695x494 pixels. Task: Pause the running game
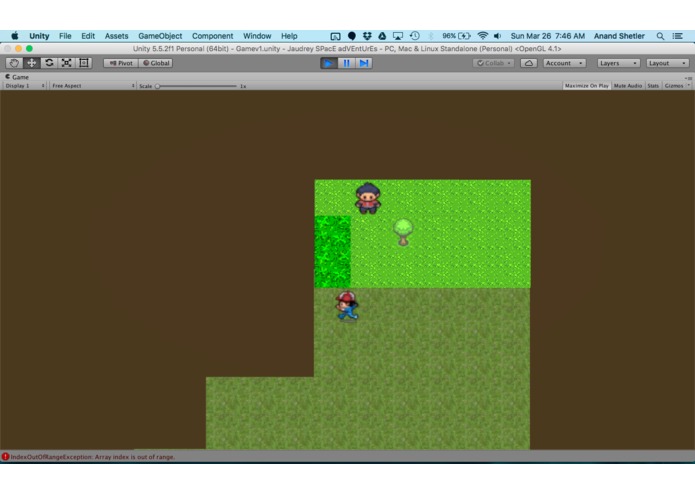coord(346,63)
